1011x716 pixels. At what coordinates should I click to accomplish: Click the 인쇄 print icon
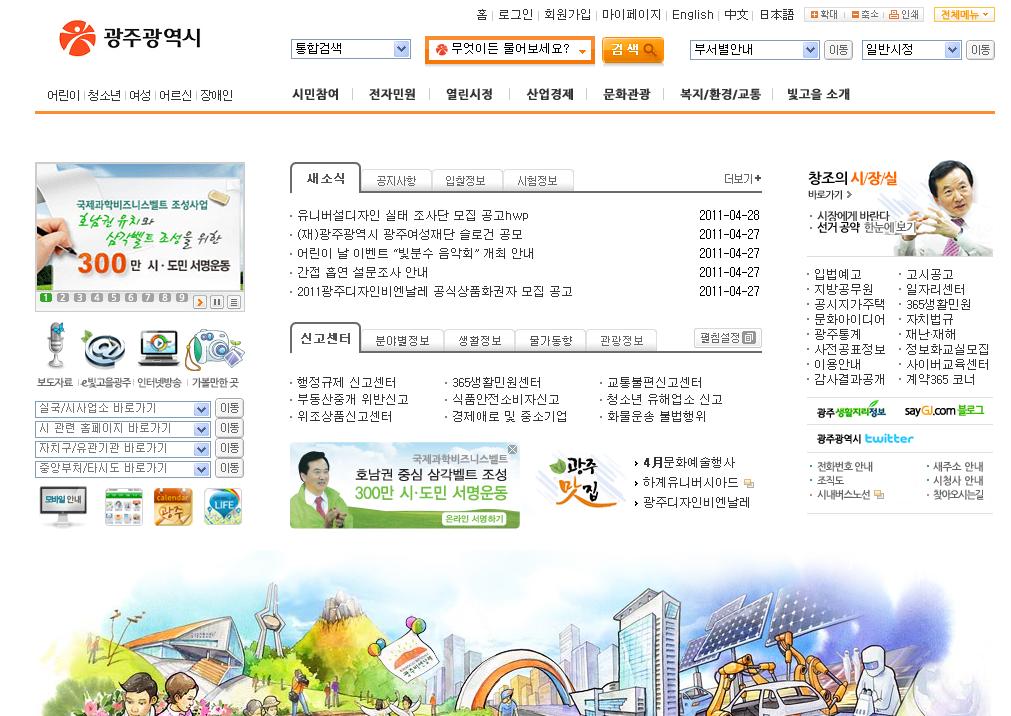905,15
